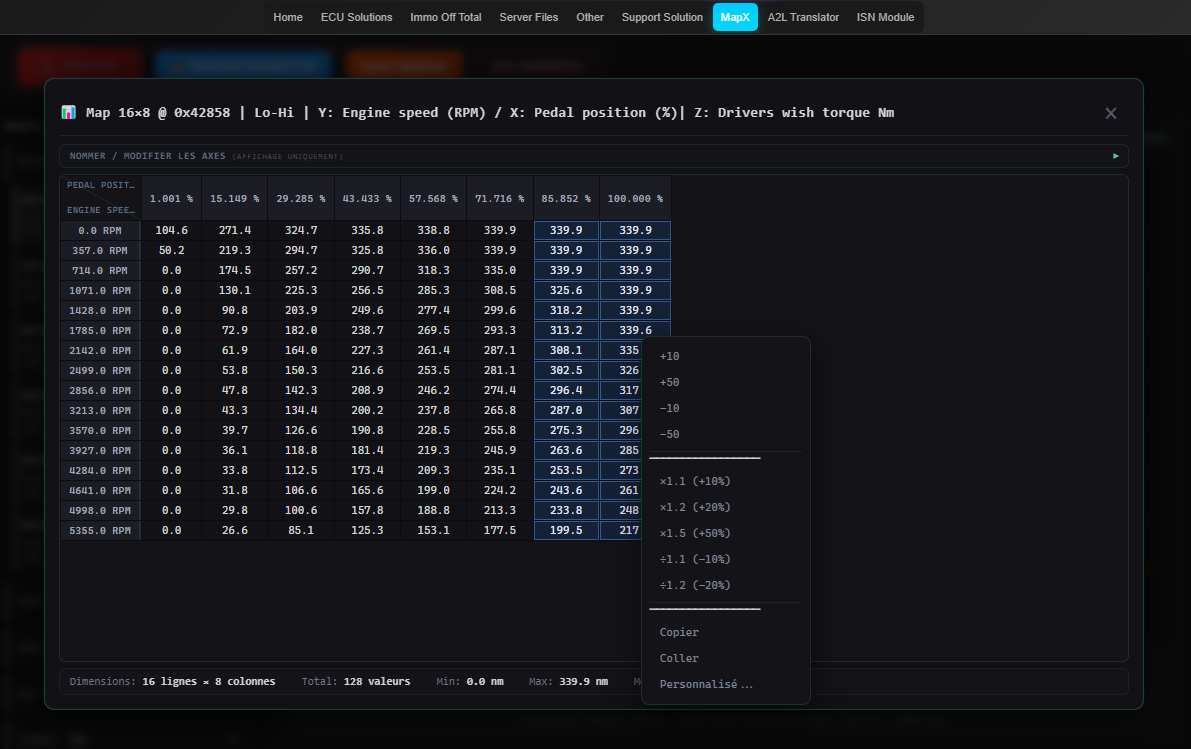Click the chart icon in map title

[x=68, y=112]
